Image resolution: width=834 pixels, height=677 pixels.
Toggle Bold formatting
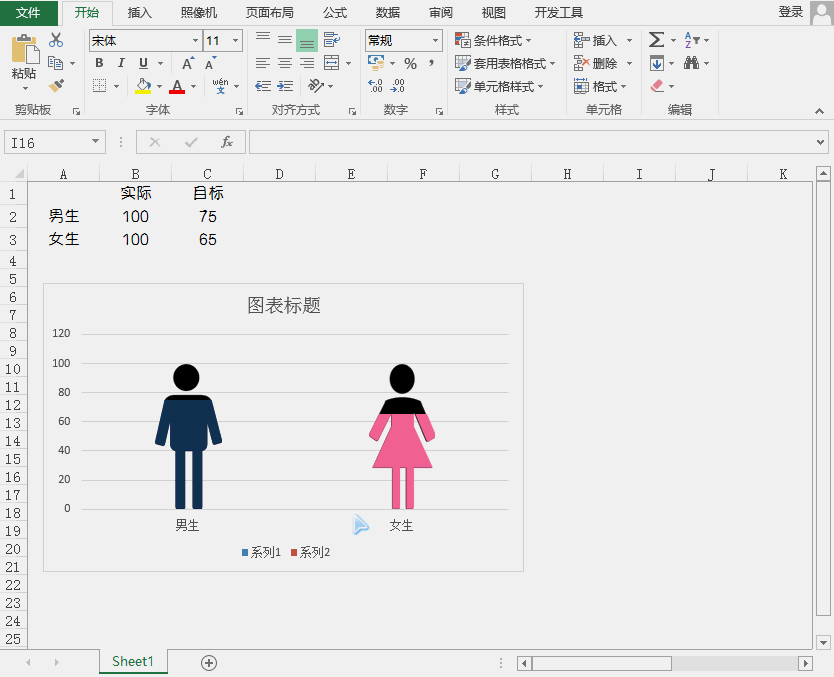(99, 63)
